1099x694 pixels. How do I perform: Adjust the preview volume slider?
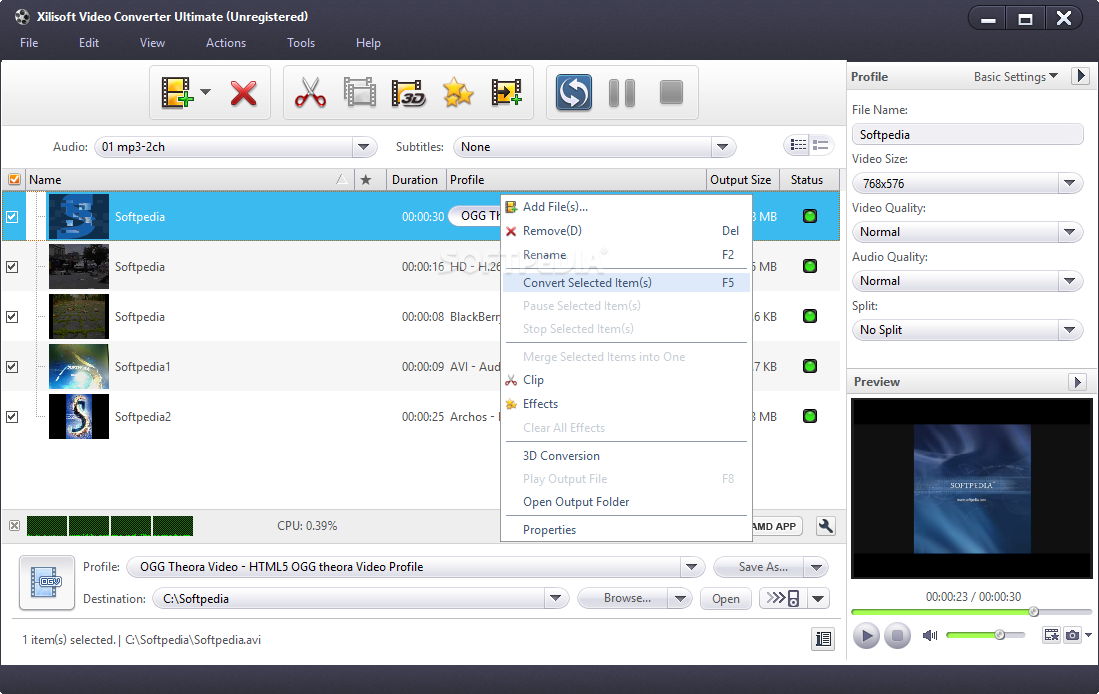click(985, 635)
